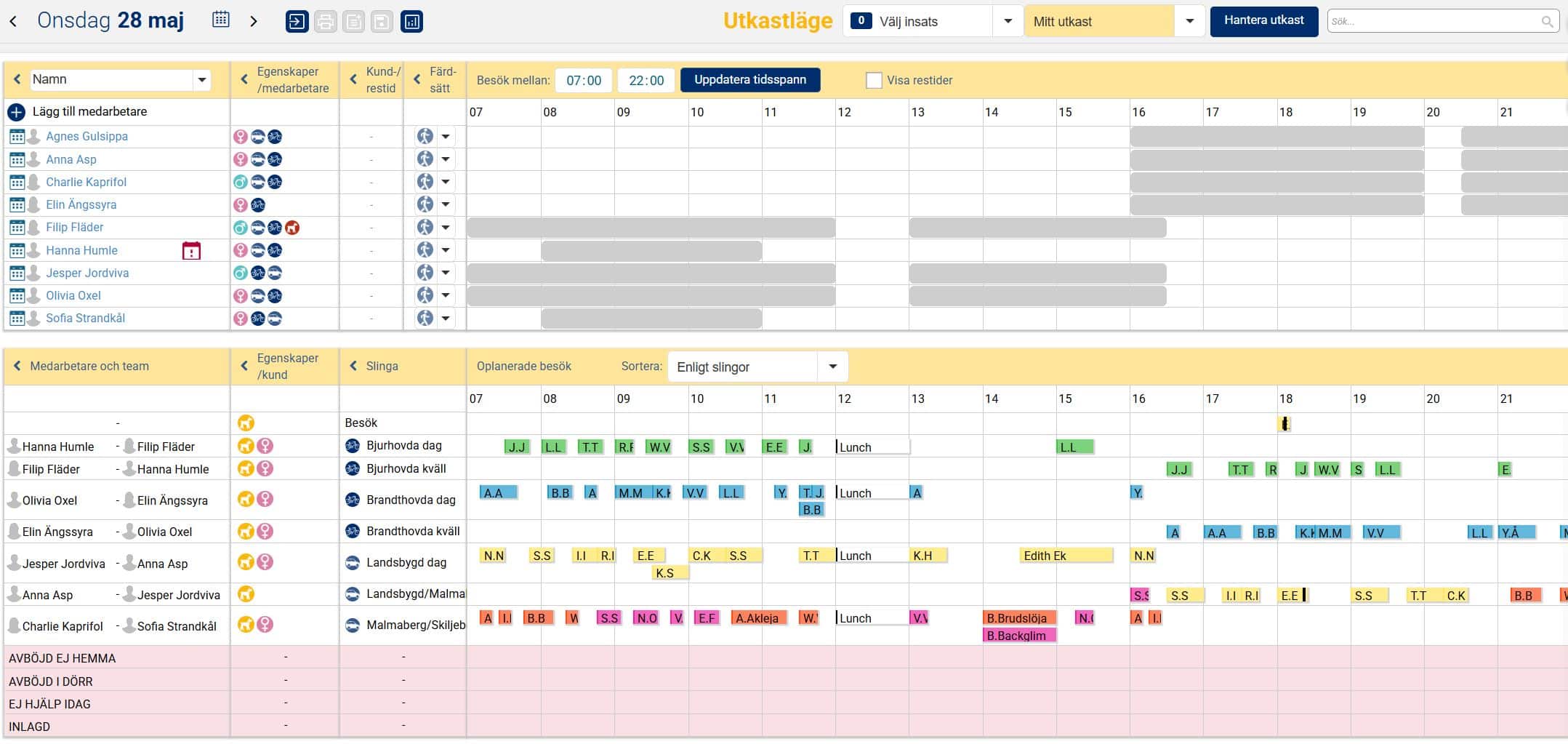Expand the Mitt utkast dropdown
Viewport: 1568px width, 744px height.
point(1189,21)
